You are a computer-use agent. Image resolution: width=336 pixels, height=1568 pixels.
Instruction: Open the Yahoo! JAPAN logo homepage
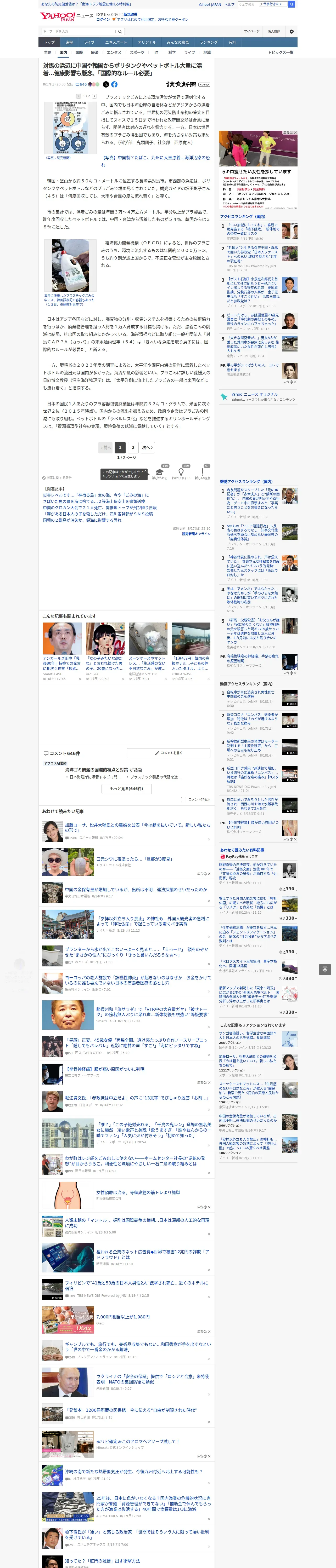coord(58,16)
